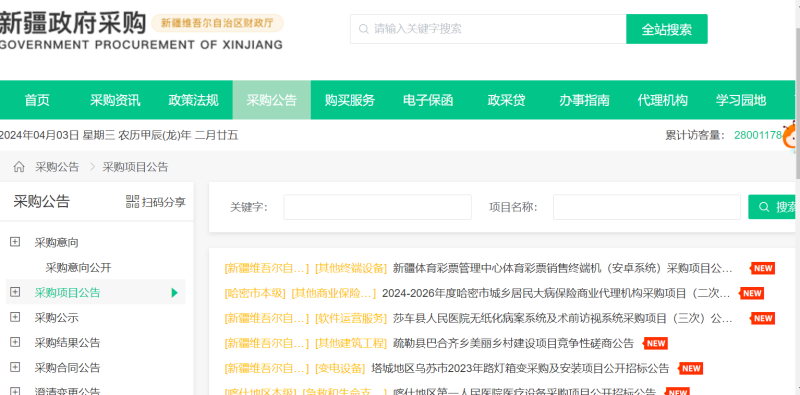Focus the site-wide keyword search field
The image size is (800, 395).
click(488, 29)
